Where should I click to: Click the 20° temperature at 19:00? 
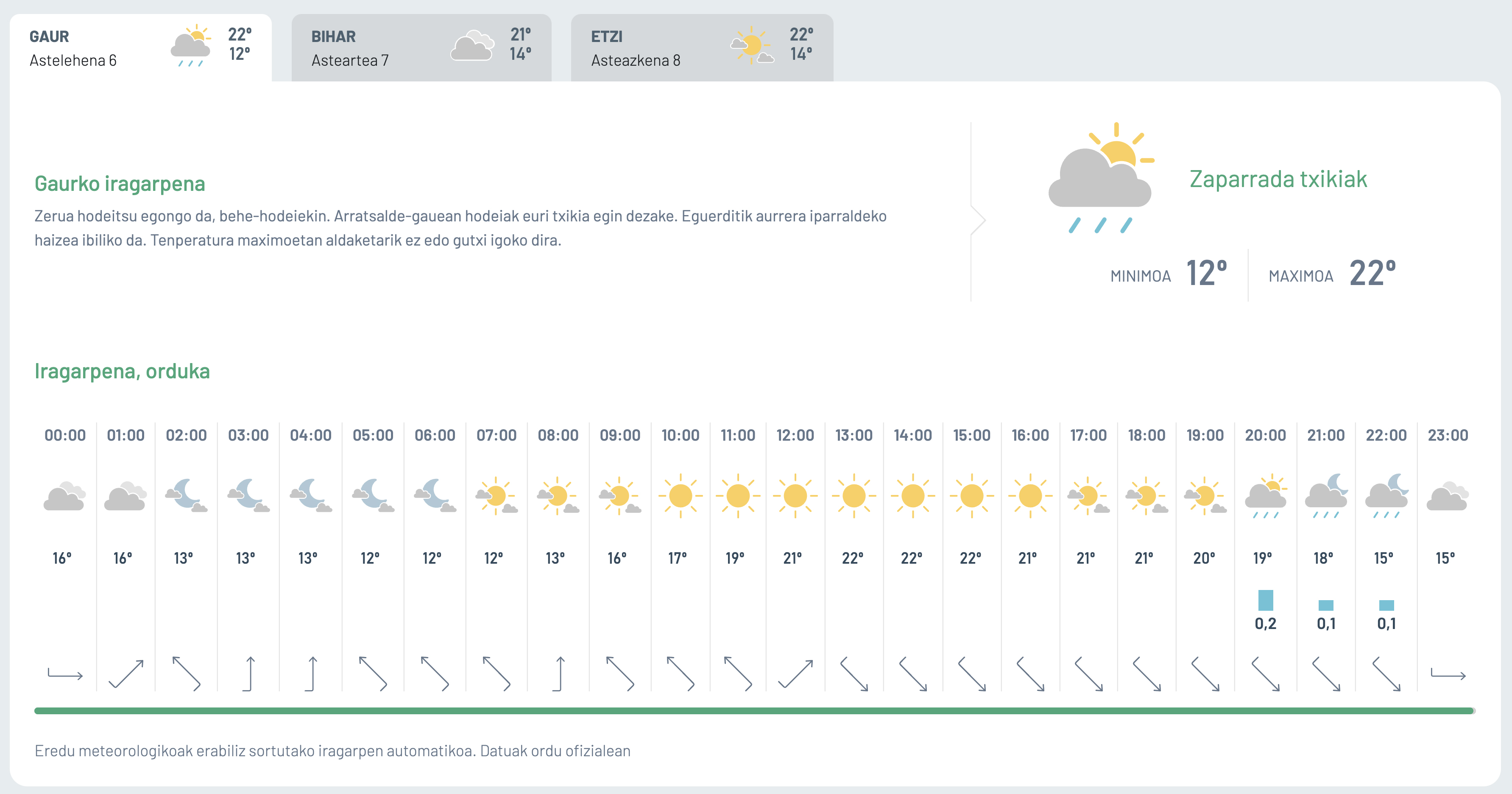point(1205,558)
